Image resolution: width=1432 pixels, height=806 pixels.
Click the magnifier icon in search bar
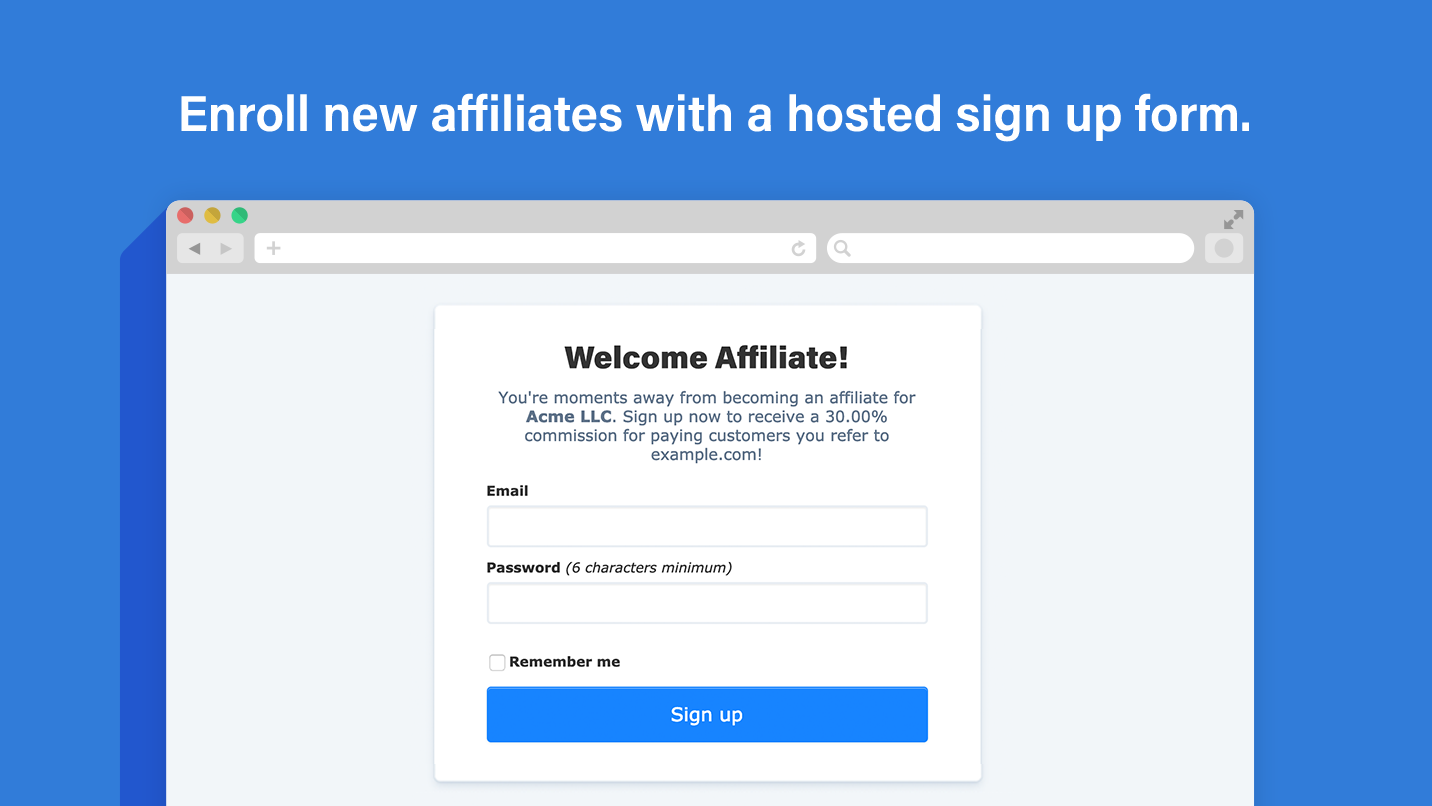coord(842,248)
